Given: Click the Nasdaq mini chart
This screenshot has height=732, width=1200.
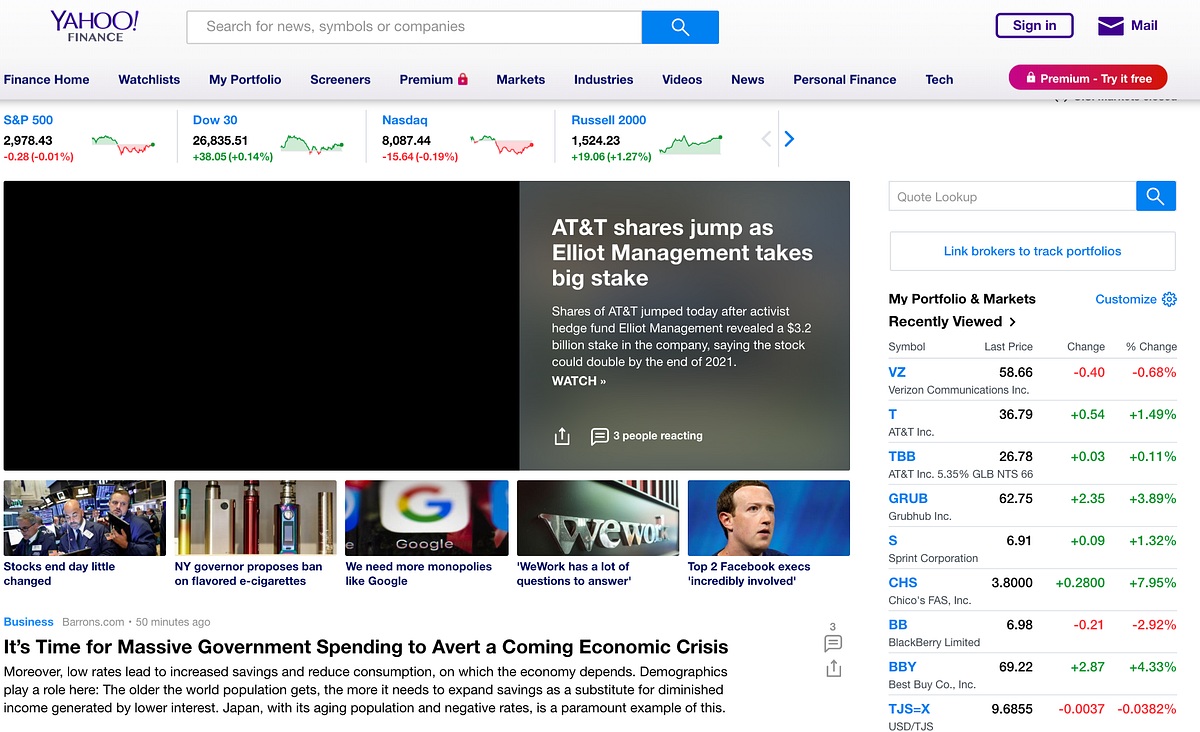Looking at the screenshot, I should click(x=502, y=145).
